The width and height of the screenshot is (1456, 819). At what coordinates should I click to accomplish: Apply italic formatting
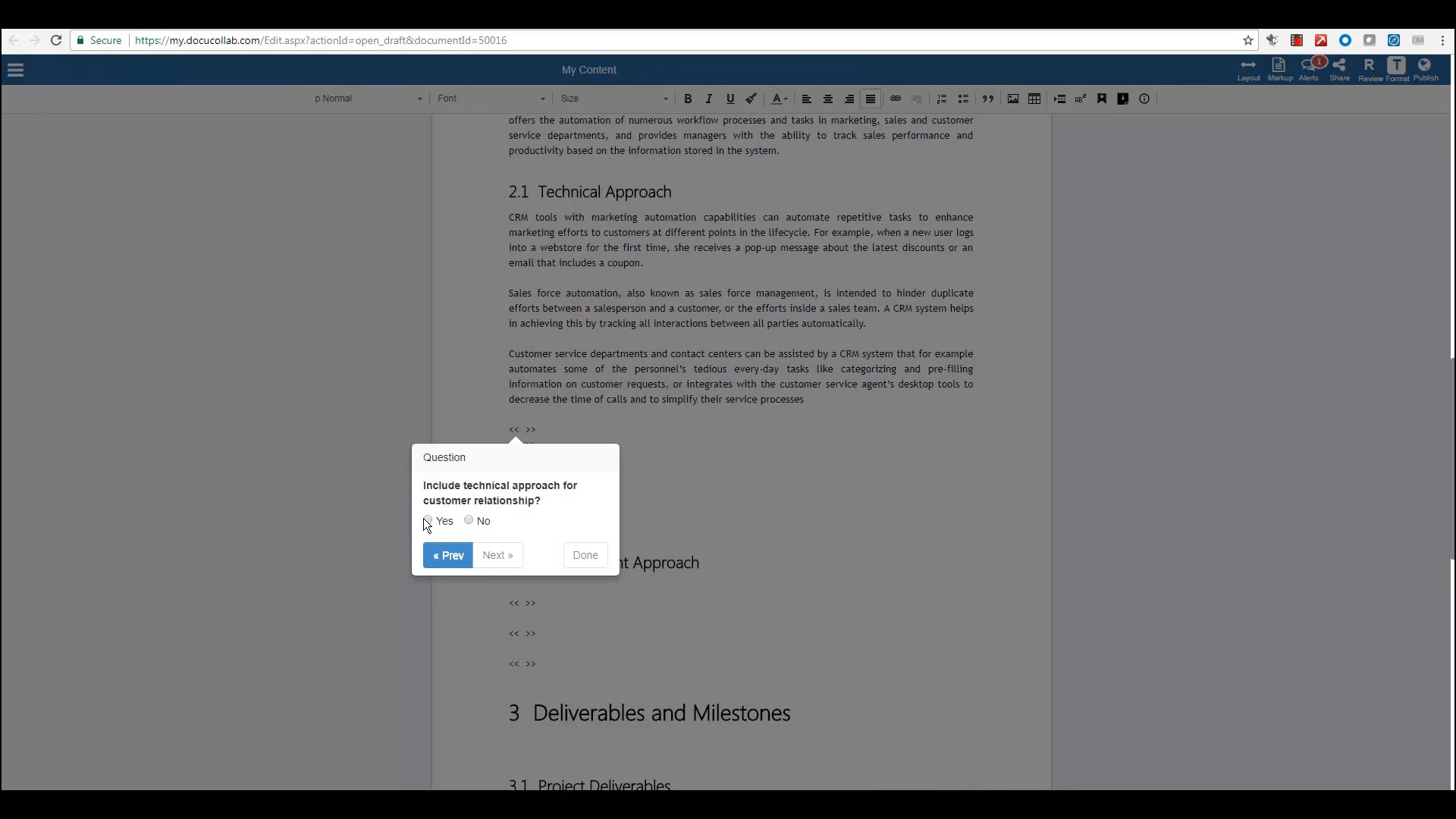pos(709,99)
